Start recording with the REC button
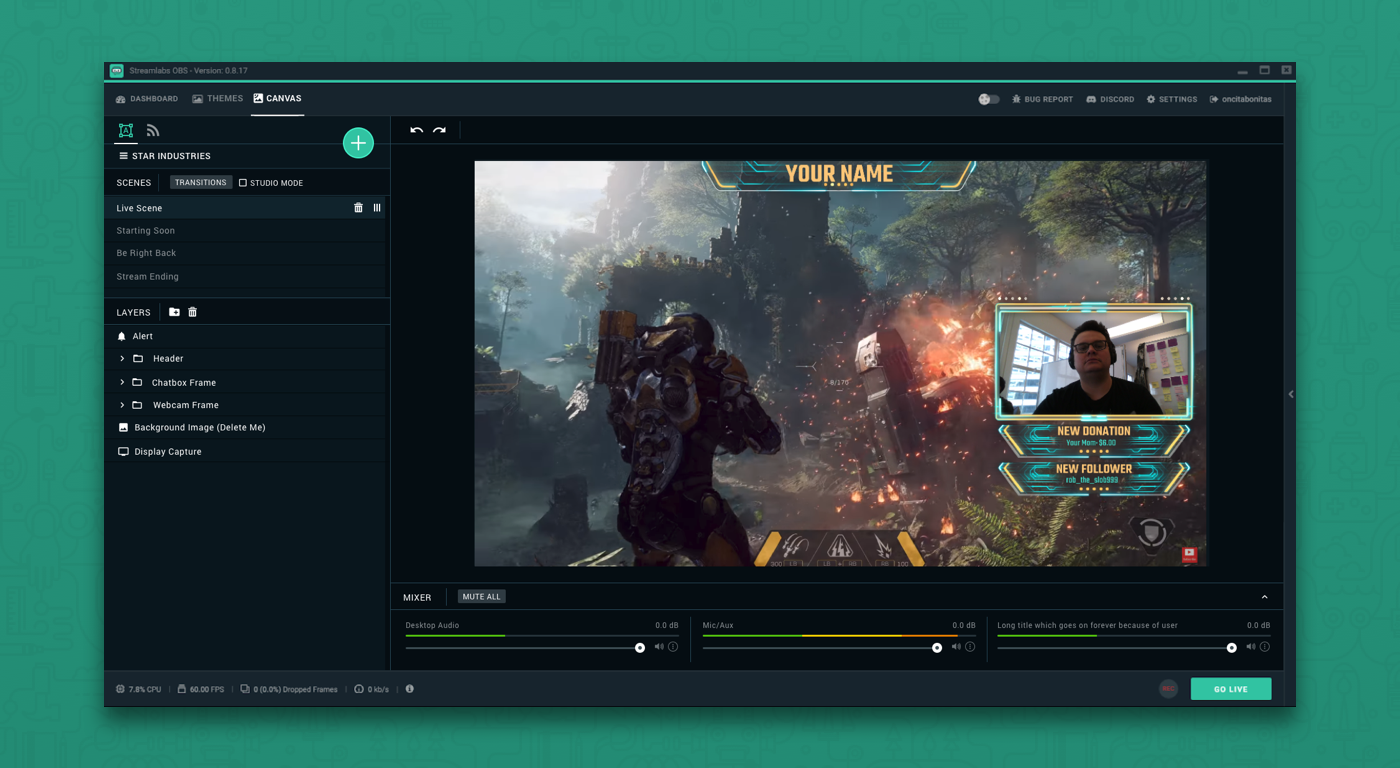This screenshot has height=768, width=1400. (1168, 689)
